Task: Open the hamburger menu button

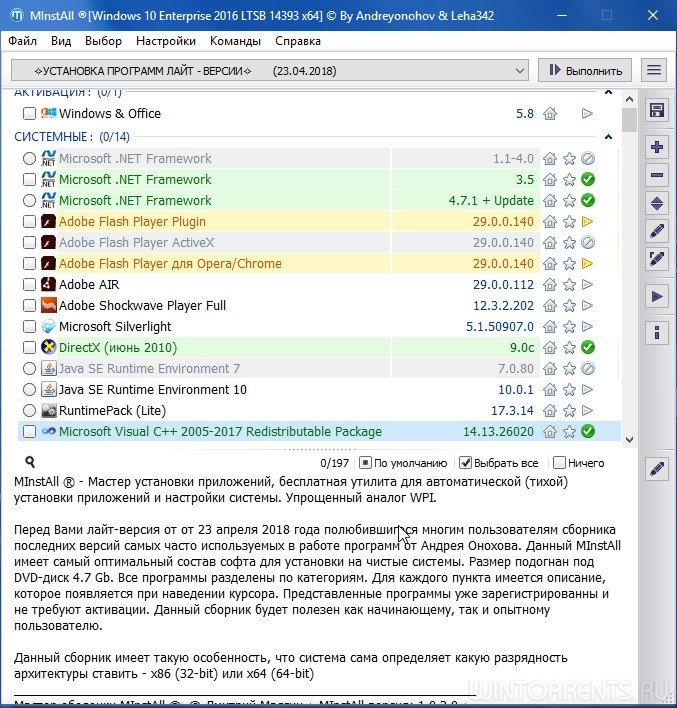Action: coord(654,70)
